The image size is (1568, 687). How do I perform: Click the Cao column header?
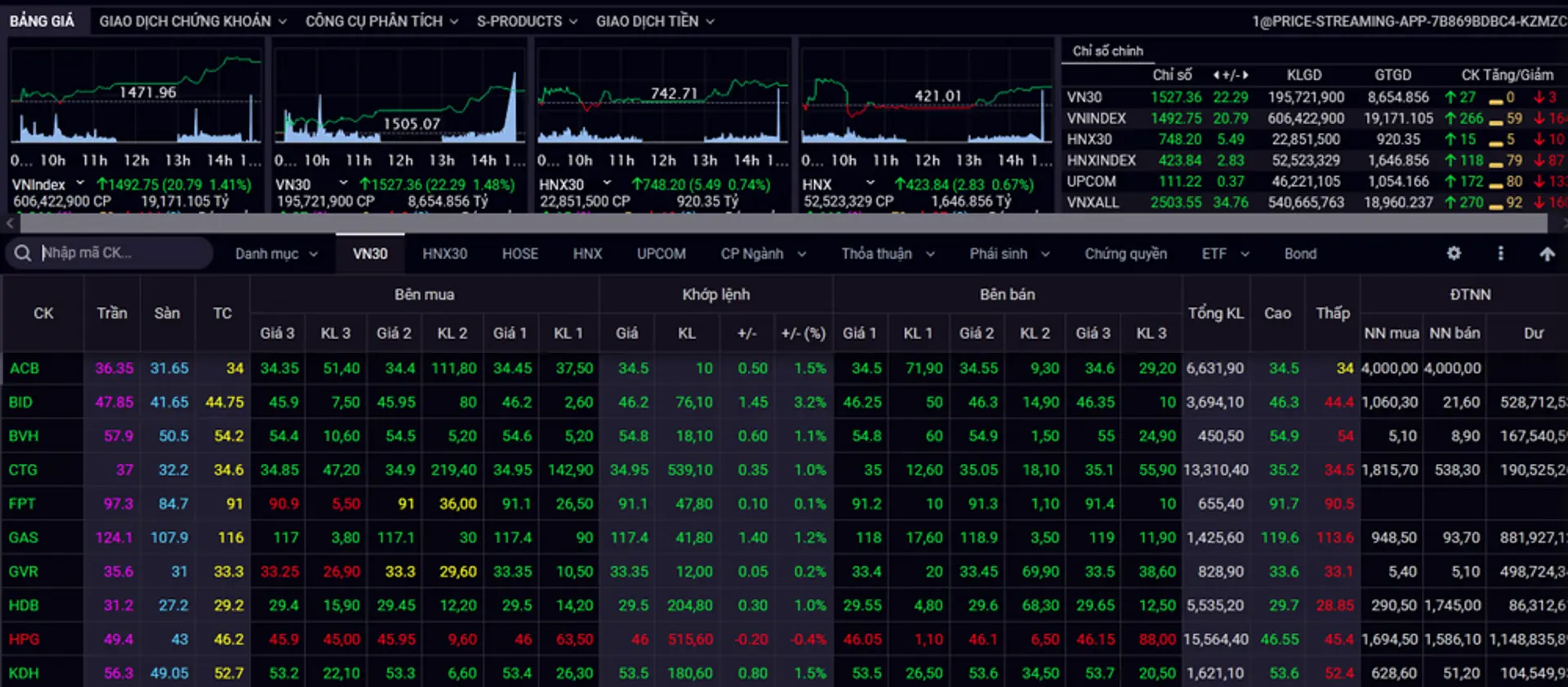(1277, 314)
